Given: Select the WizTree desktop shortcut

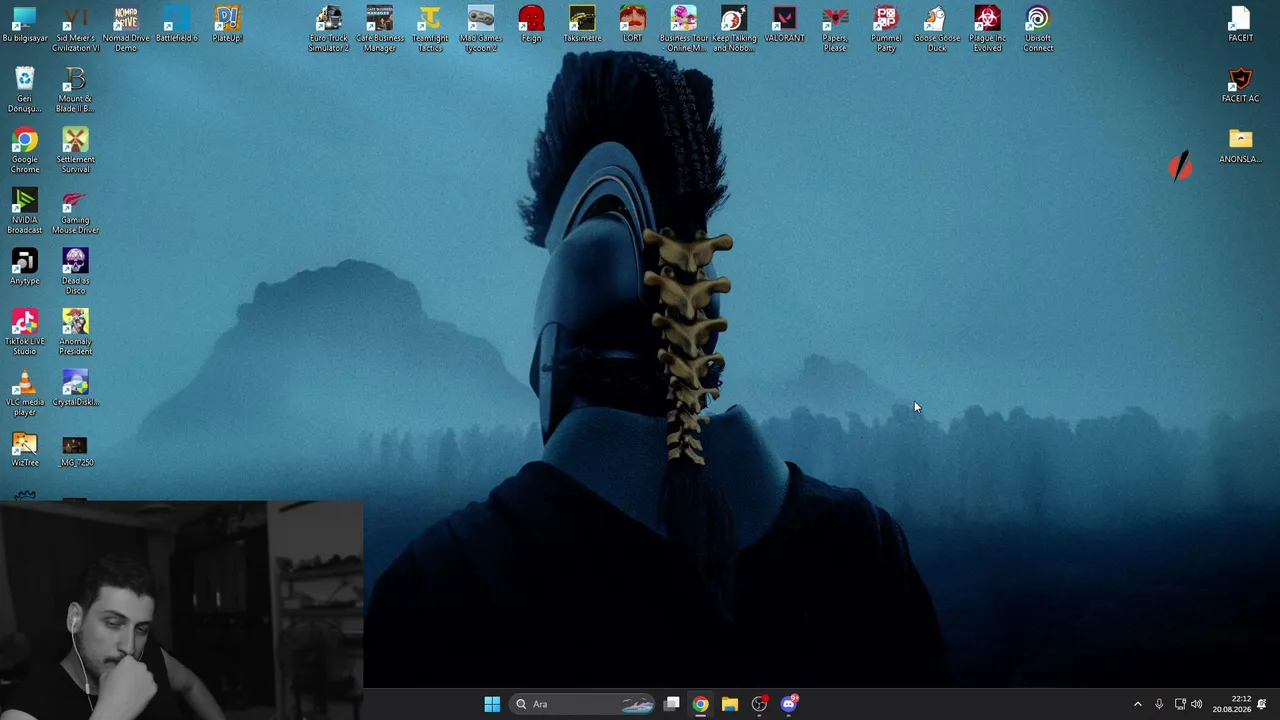Looking at the screenshot, I should pos(24,450).
